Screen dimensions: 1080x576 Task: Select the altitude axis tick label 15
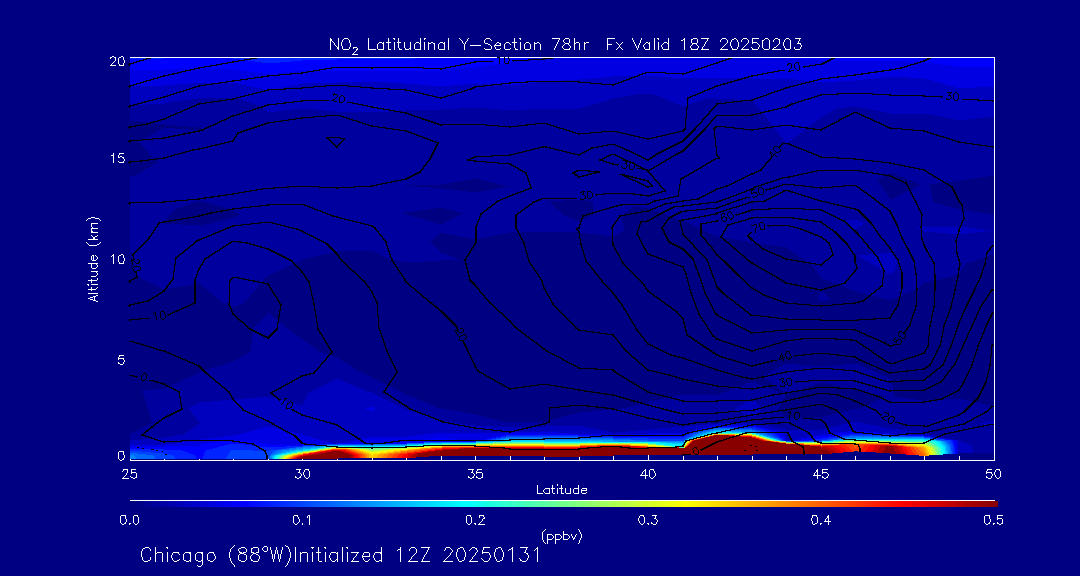(x=117, y=159)
